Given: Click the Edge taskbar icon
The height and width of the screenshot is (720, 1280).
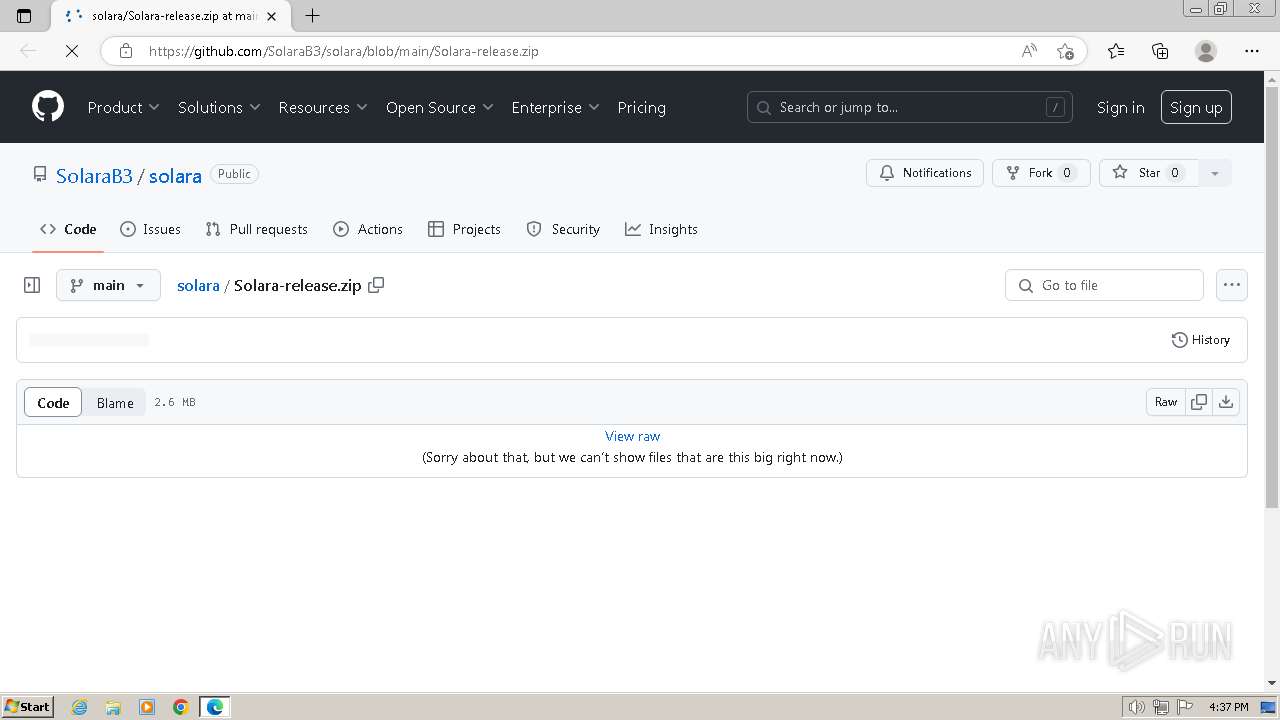Looking at the screenshot, I should 215,707.
